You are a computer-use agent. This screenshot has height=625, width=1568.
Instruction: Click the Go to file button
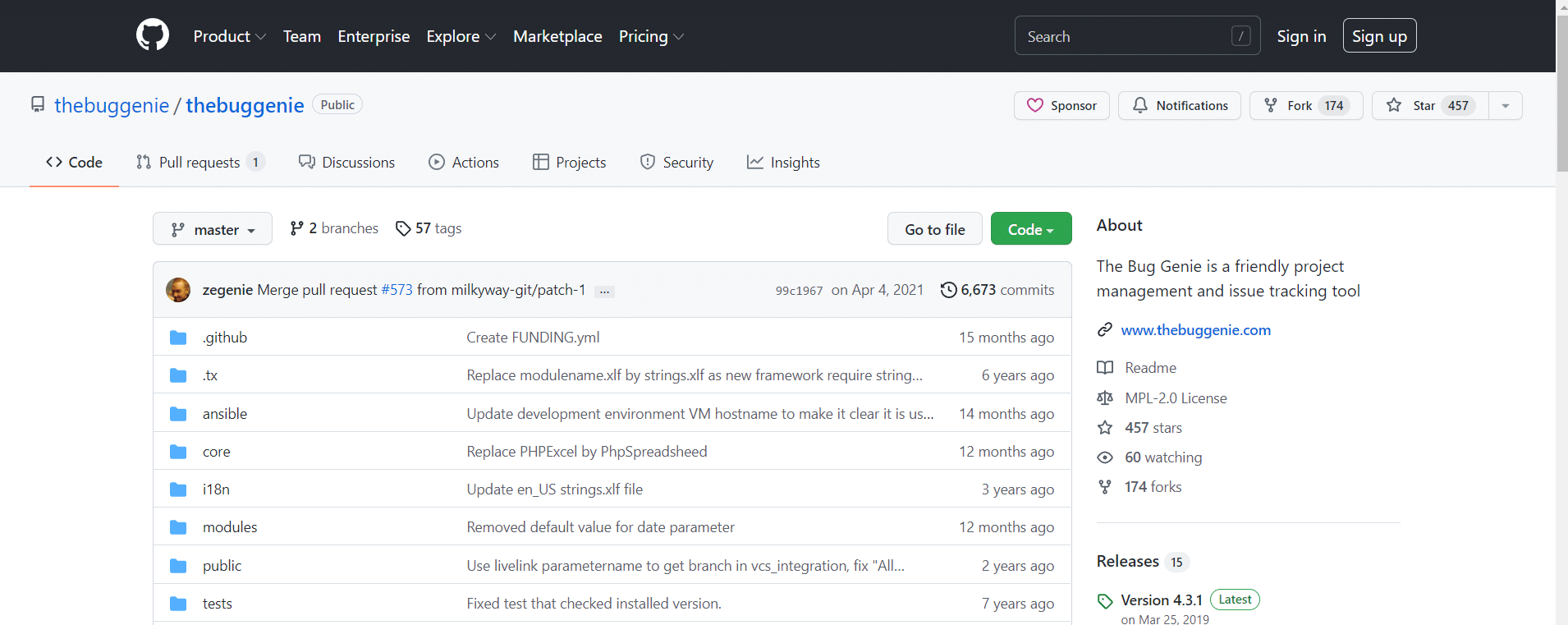pos(935,229)
